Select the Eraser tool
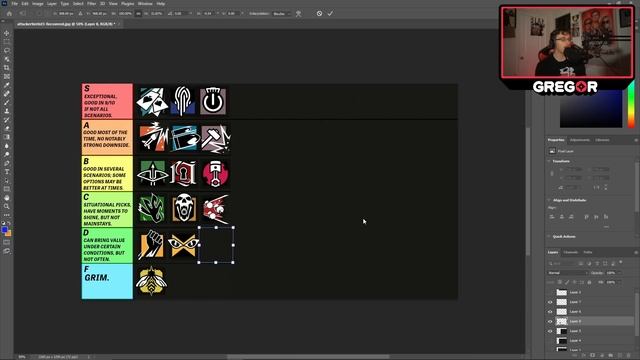This screenshot has width=640, height=360. click(7, 128)
